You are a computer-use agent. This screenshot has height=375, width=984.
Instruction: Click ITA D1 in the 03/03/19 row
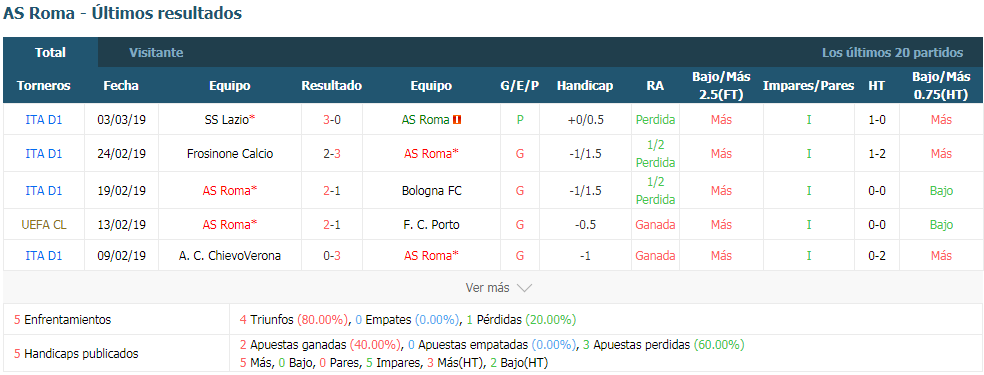[x=44, y=119]
